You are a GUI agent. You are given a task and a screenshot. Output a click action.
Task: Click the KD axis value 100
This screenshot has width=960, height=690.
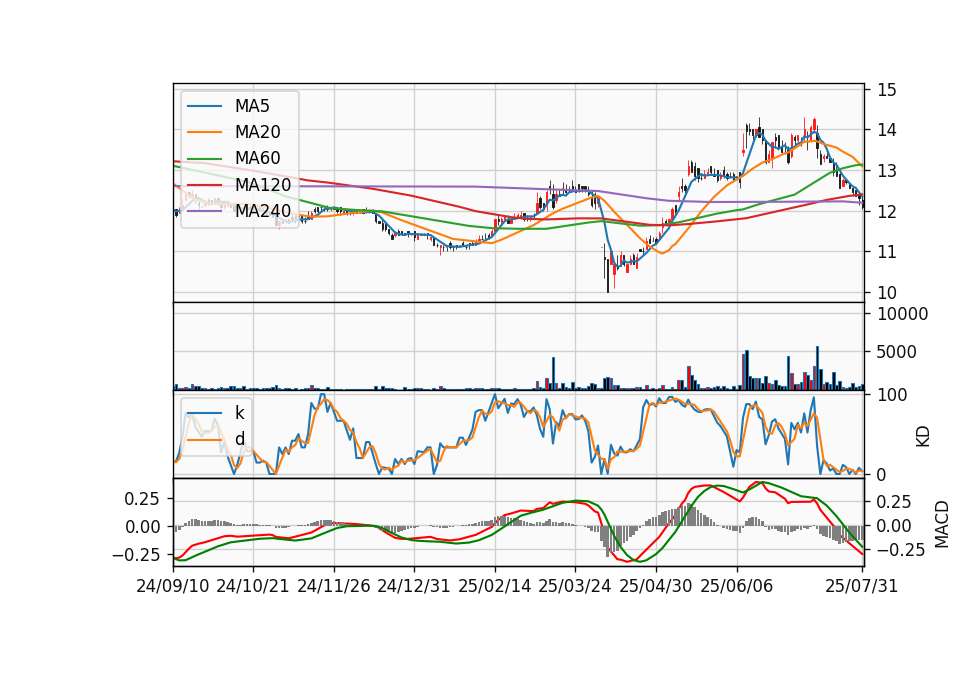click(892, 395)
